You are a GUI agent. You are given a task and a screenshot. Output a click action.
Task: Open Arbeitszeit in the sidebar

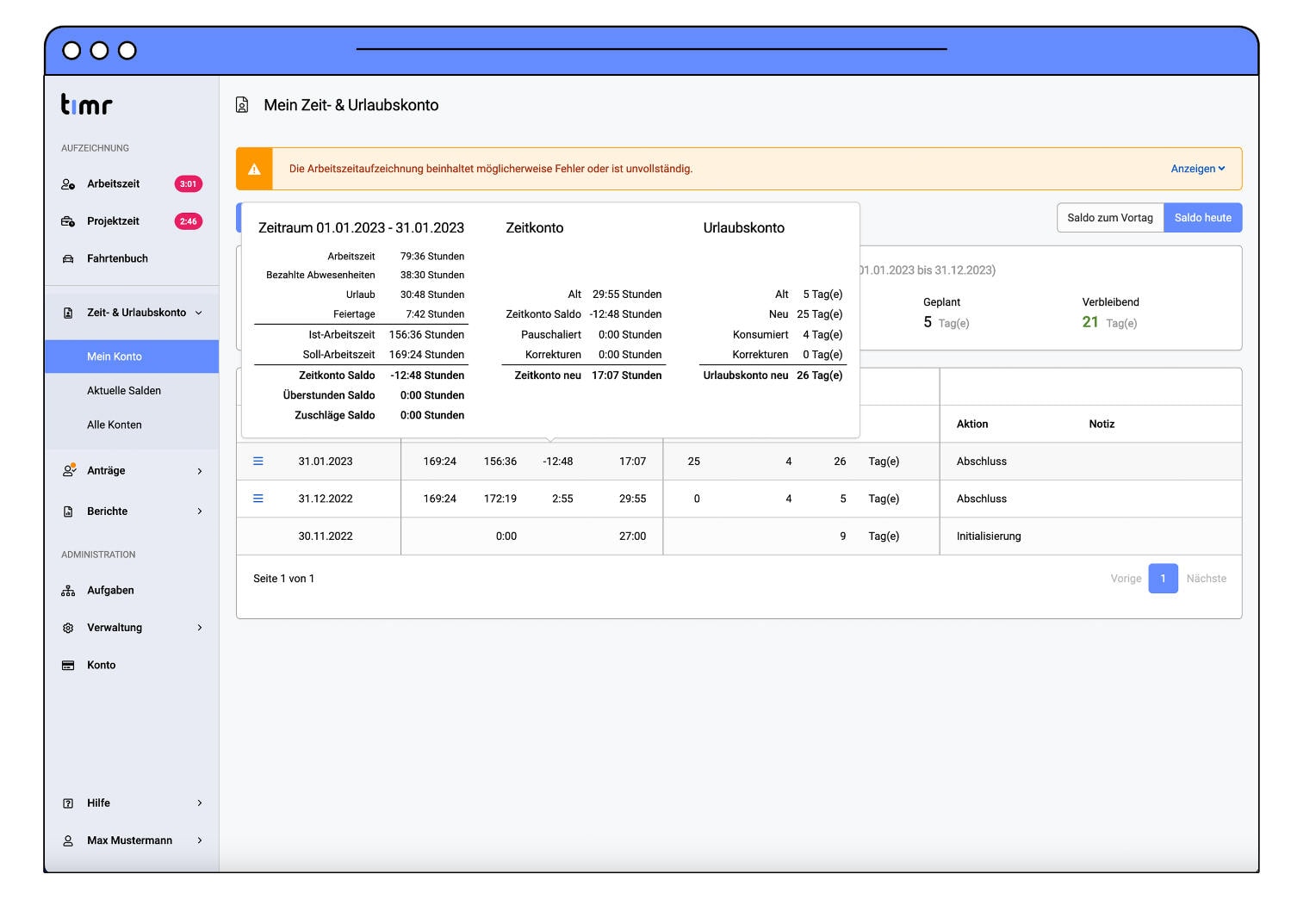click(113, 184)
